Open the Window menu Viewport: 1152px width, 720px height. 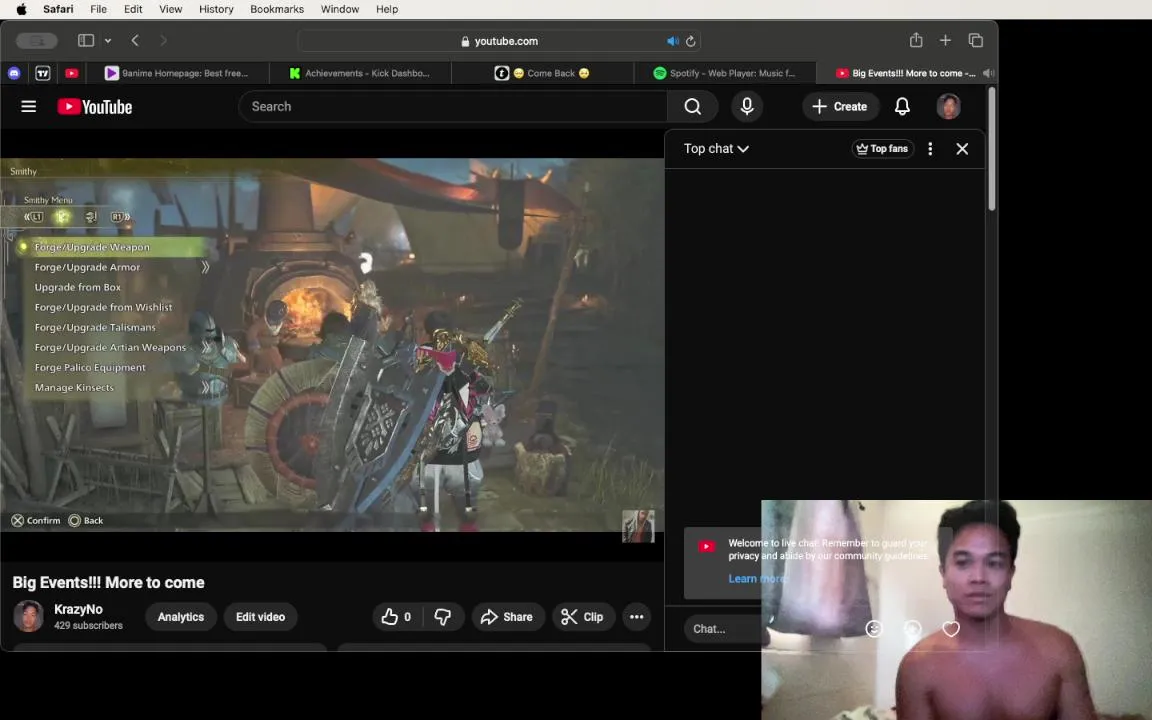coord(339,10)
